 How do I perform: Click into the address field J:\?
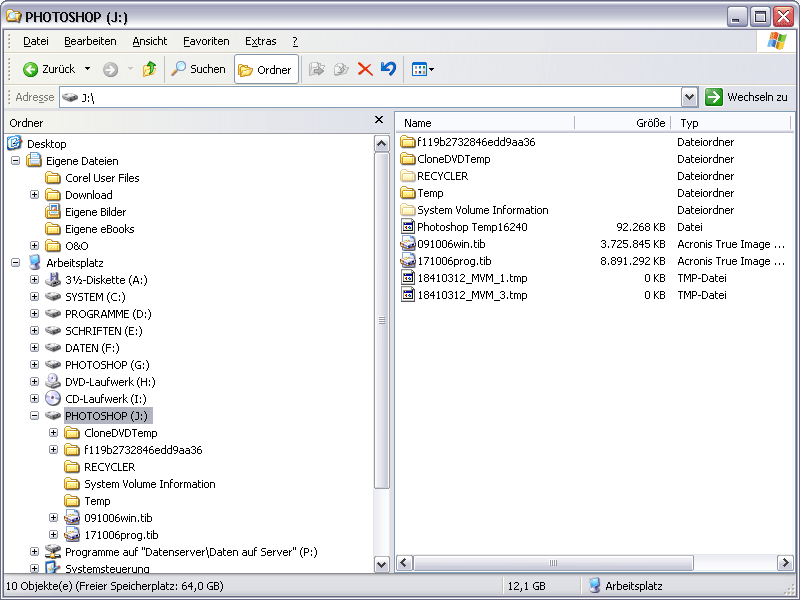370,97
